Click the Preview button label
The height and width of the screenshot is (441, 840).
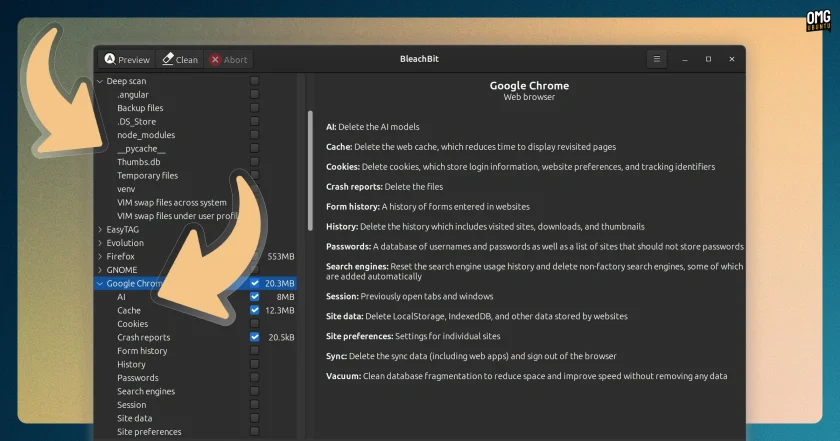(134, 60)
